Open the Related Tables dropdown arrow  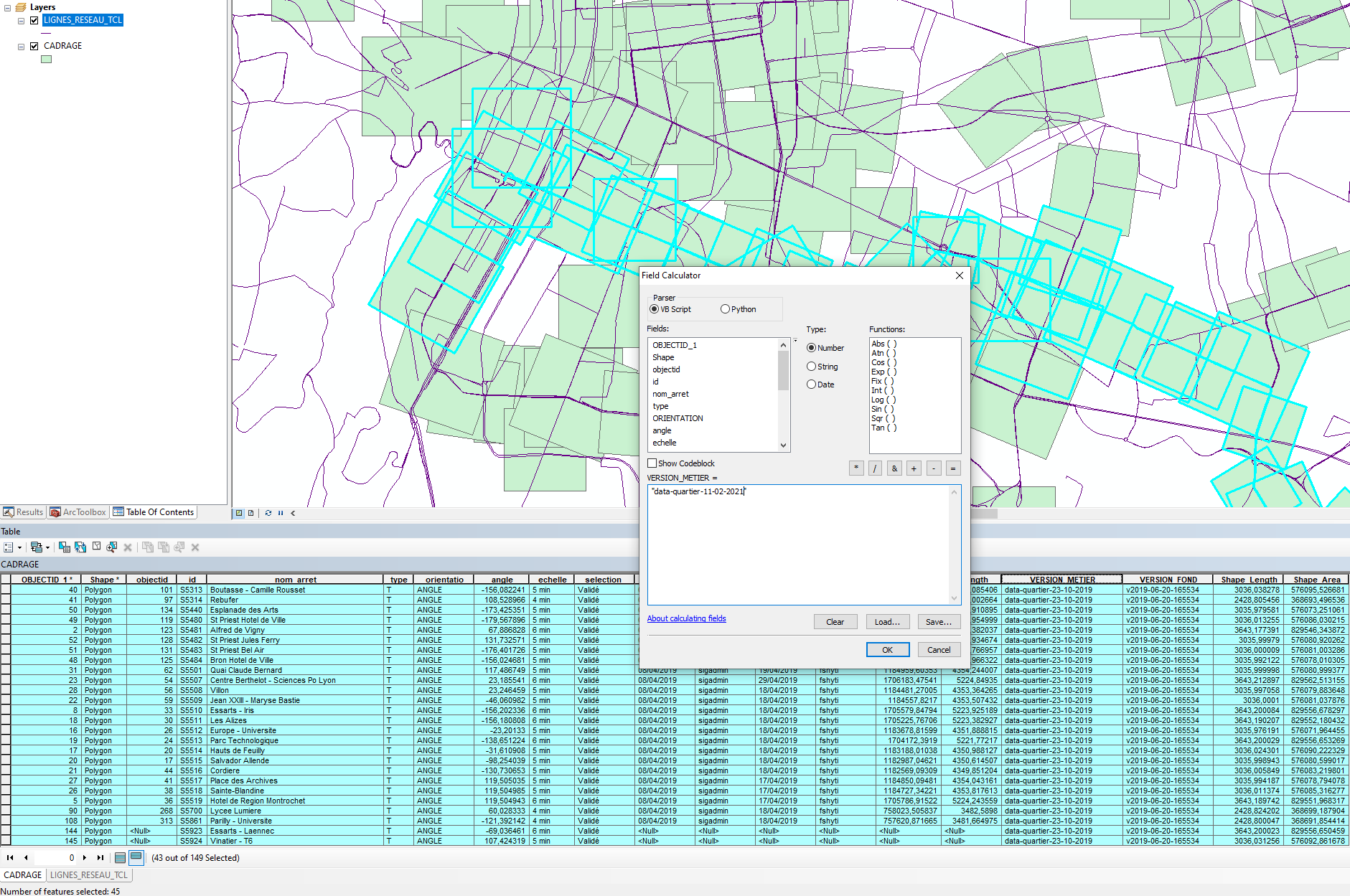(x=47, y=547)
